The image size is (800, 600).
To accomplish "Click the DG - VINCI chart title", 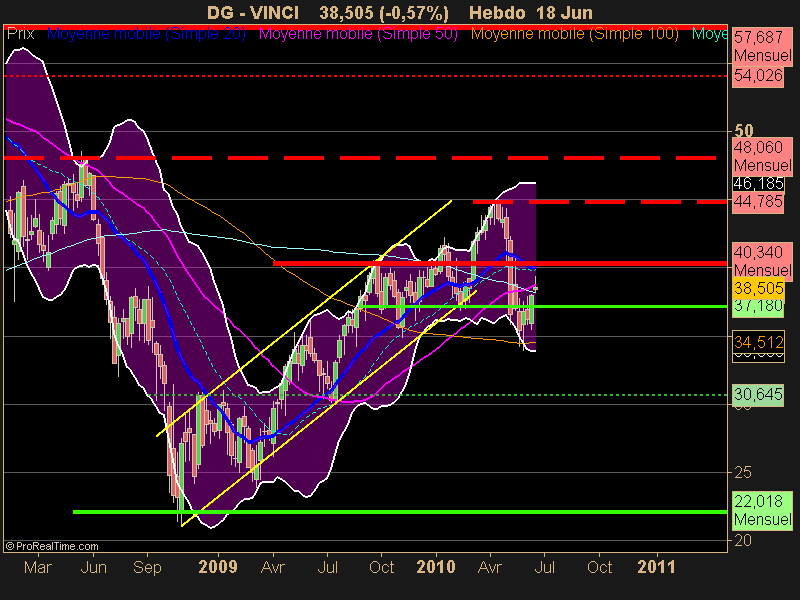I will [253, 12].
